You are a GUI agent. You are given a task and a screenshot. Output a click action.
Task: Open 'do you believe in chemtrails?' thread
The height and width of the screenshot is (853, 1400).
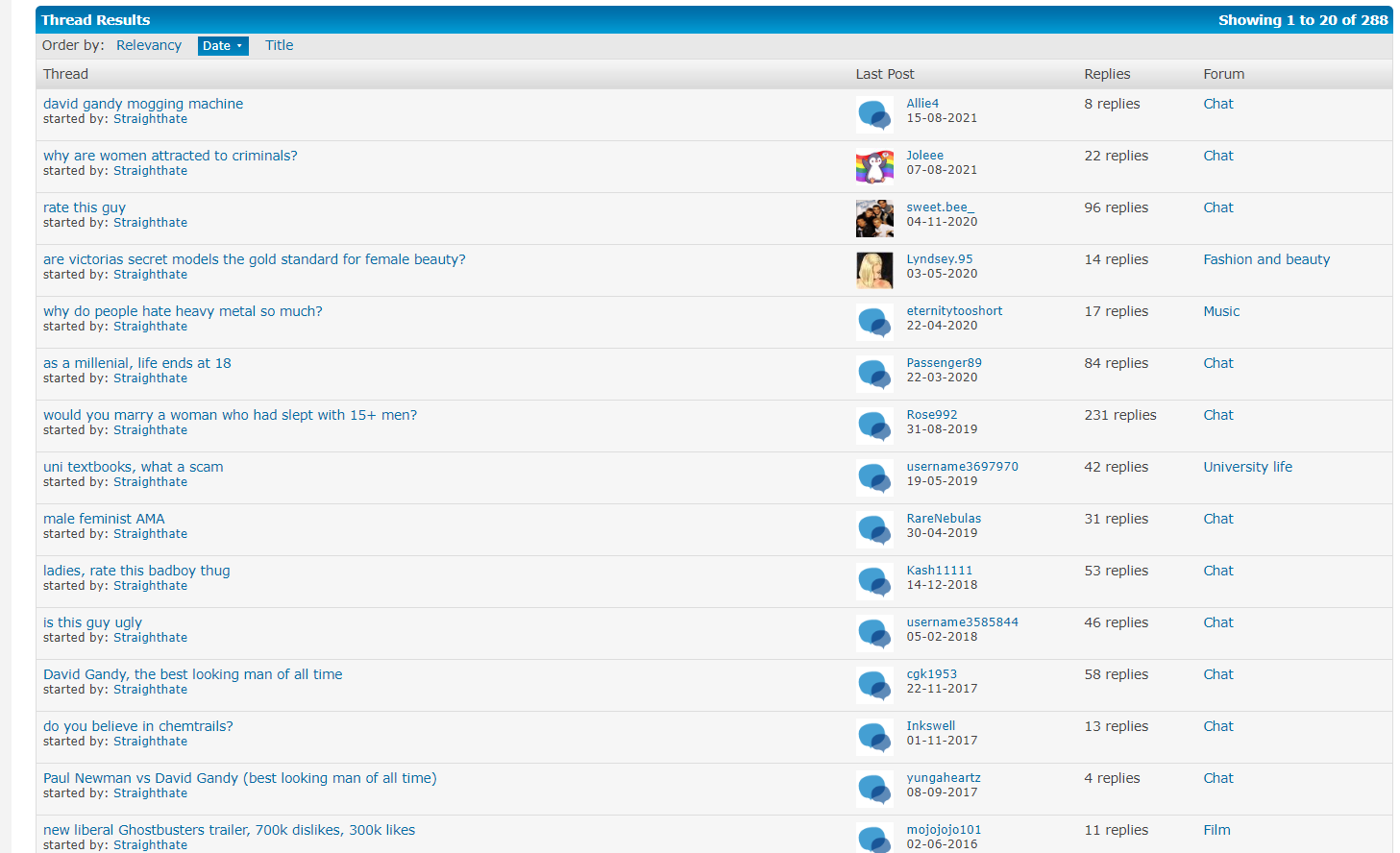coord(138,726)
